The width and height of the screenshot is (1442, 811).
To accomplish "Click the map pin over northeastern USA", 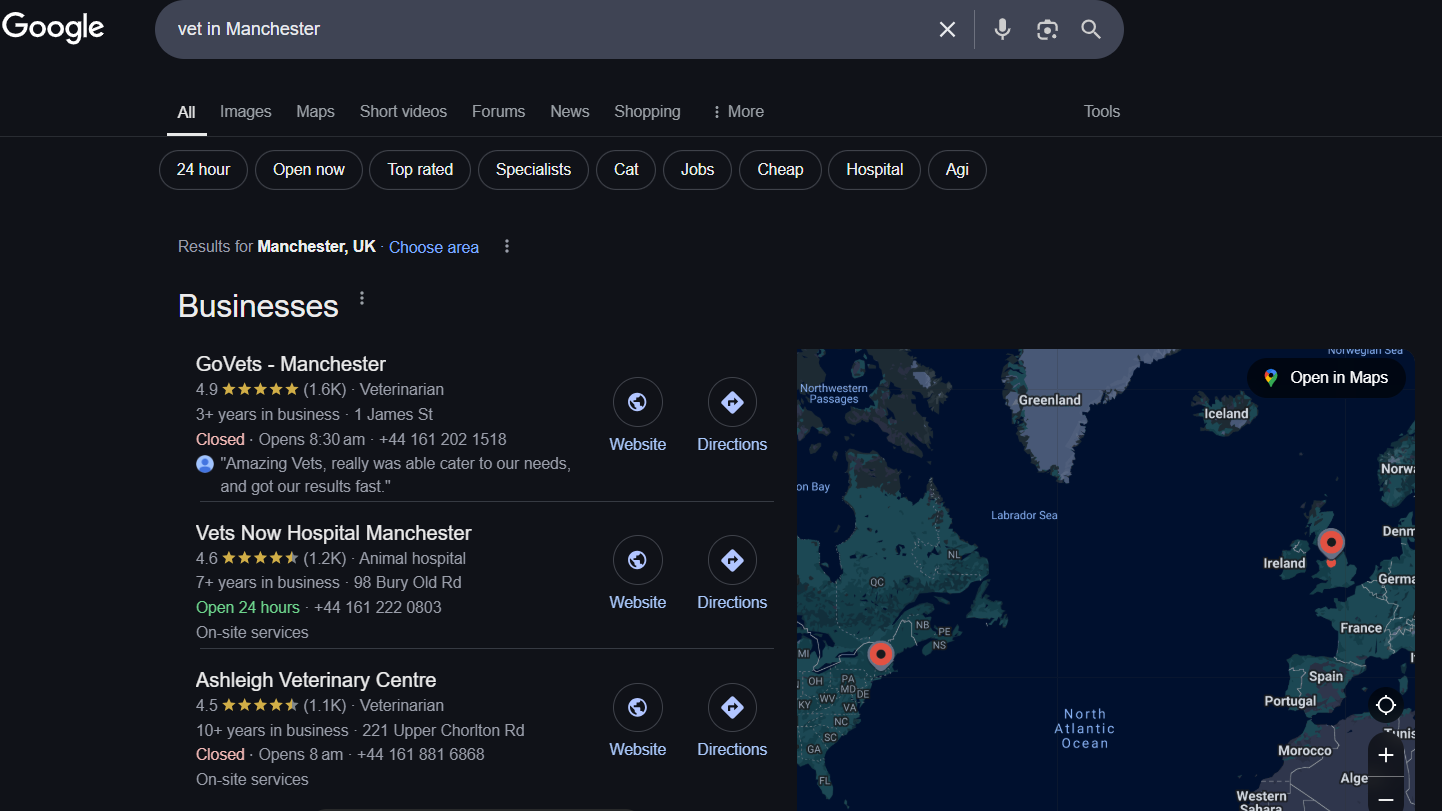I will (x=880, y=655).
